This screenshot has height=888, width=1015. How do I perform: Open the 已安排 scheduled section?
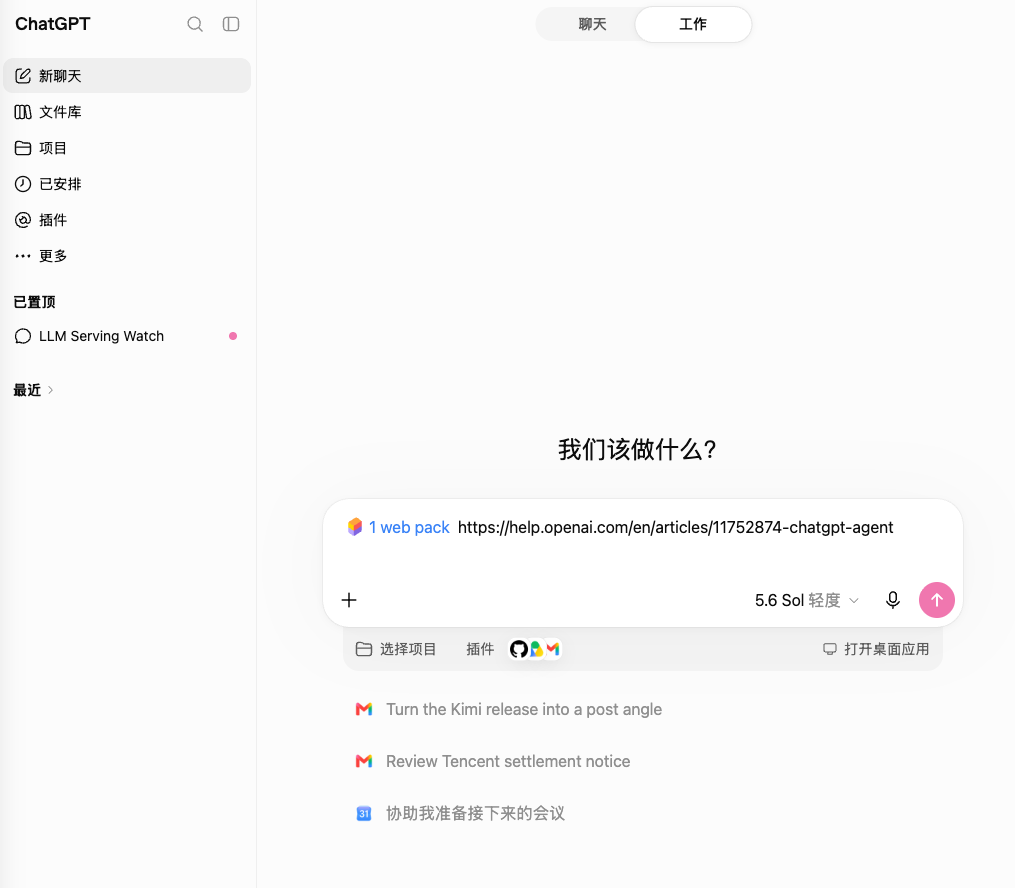127,184
